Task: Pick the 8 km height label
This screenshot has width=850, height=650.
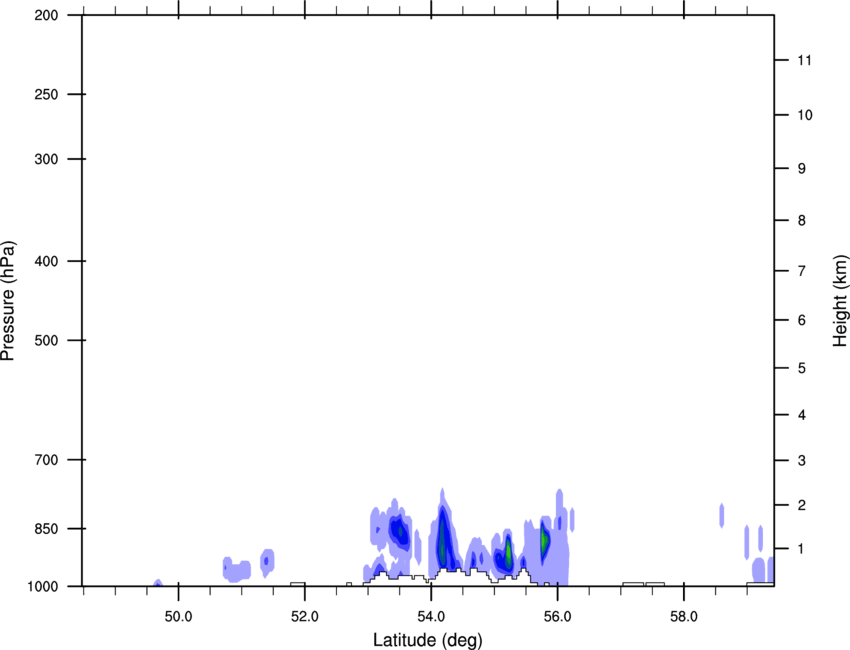Action: pos(802,221)
